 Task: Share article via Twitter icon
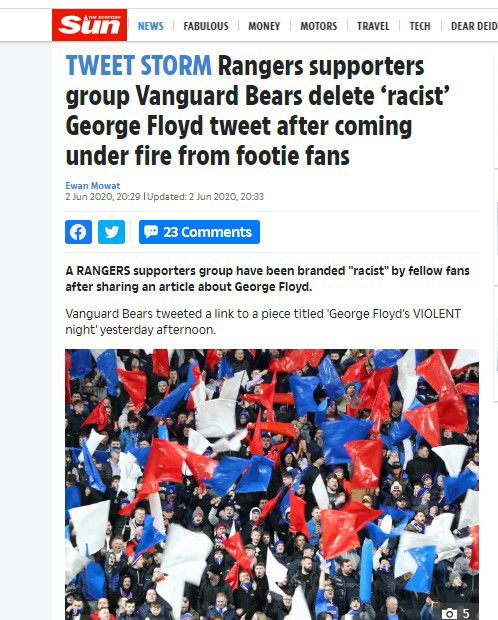[x=111, y=232]
